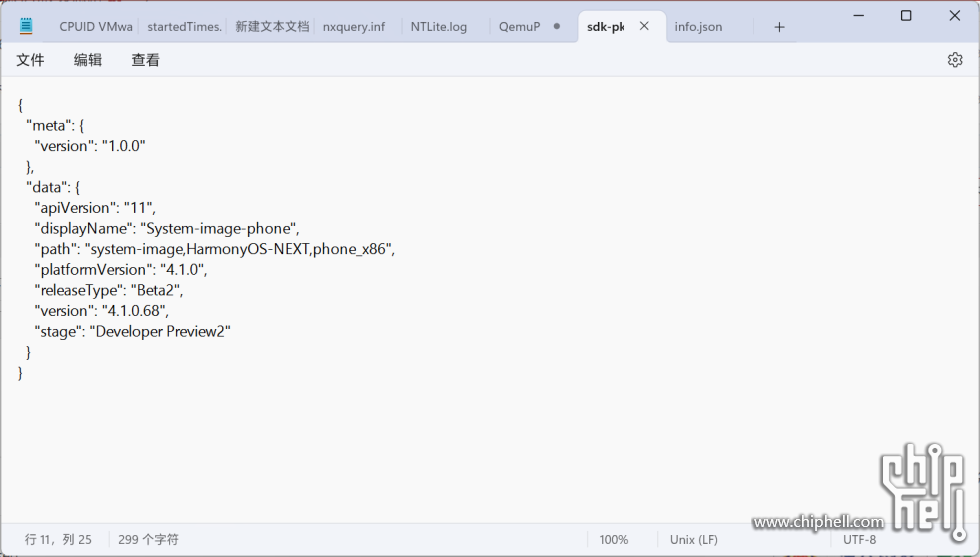Click UTF-8 encoding status

point(859,539)
